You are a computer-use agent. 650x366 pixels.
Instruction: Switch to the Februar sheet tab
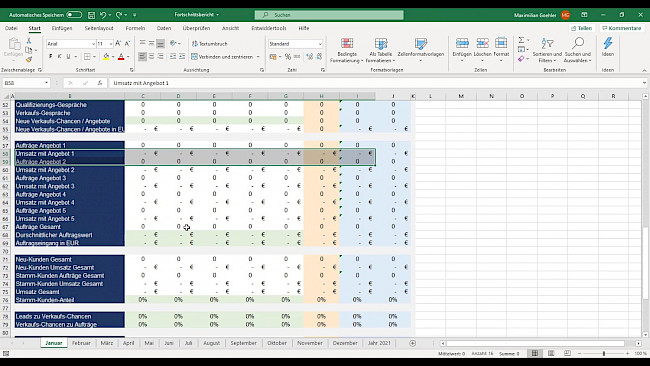[81, 343]
